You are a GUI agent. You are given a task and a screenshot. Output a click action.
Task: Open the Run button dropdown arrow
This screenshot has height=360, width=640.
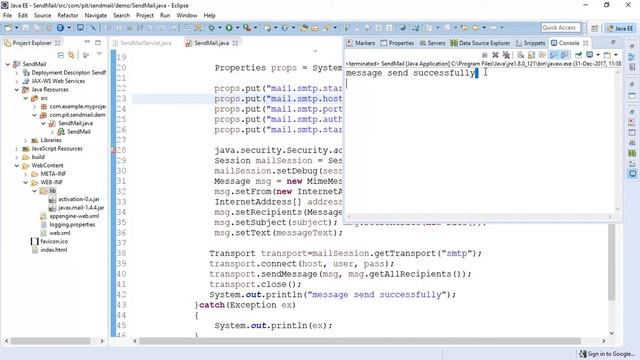[238, 28]
